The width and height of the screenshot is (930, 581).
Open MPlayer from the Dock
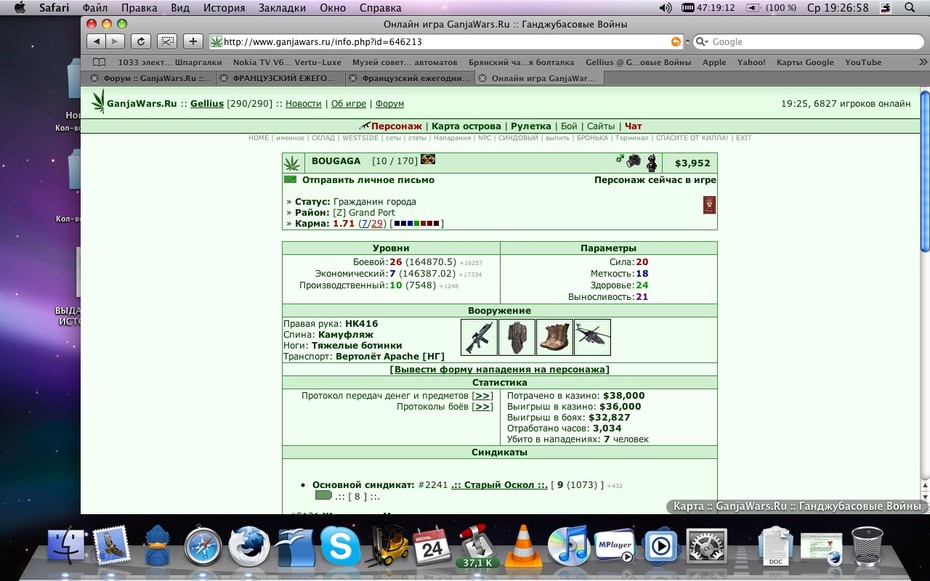[x=614, y=545]
